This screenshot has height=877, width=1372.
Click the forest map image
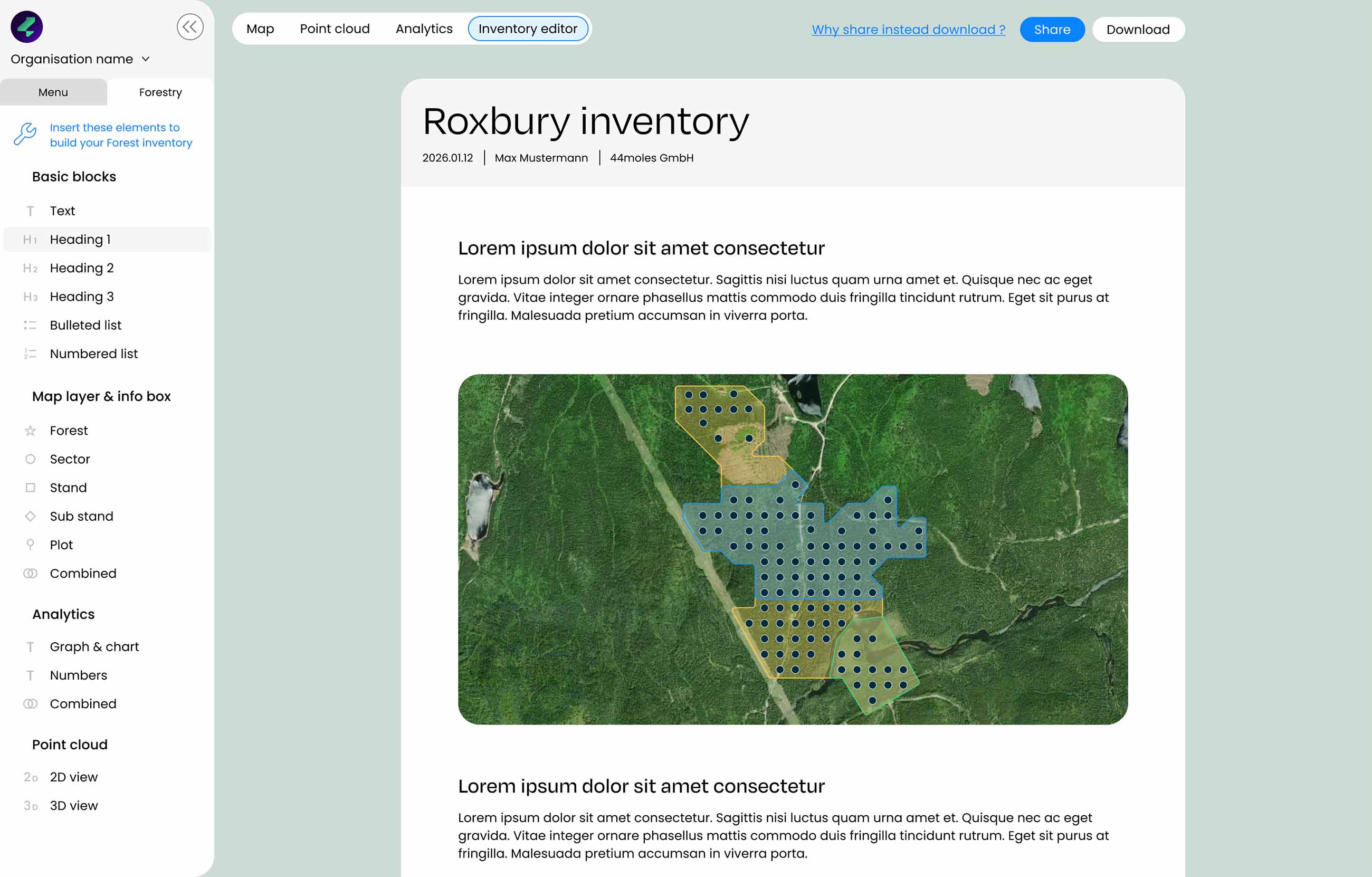coord(793,549)
